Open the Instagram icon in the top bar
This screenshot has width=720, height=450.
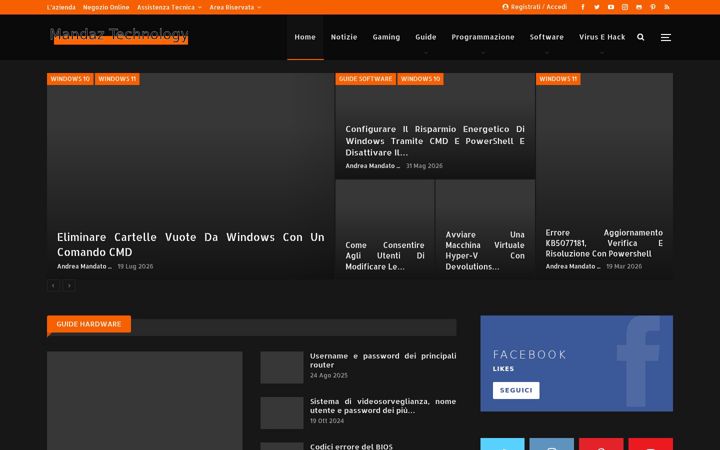pos(625,7)
